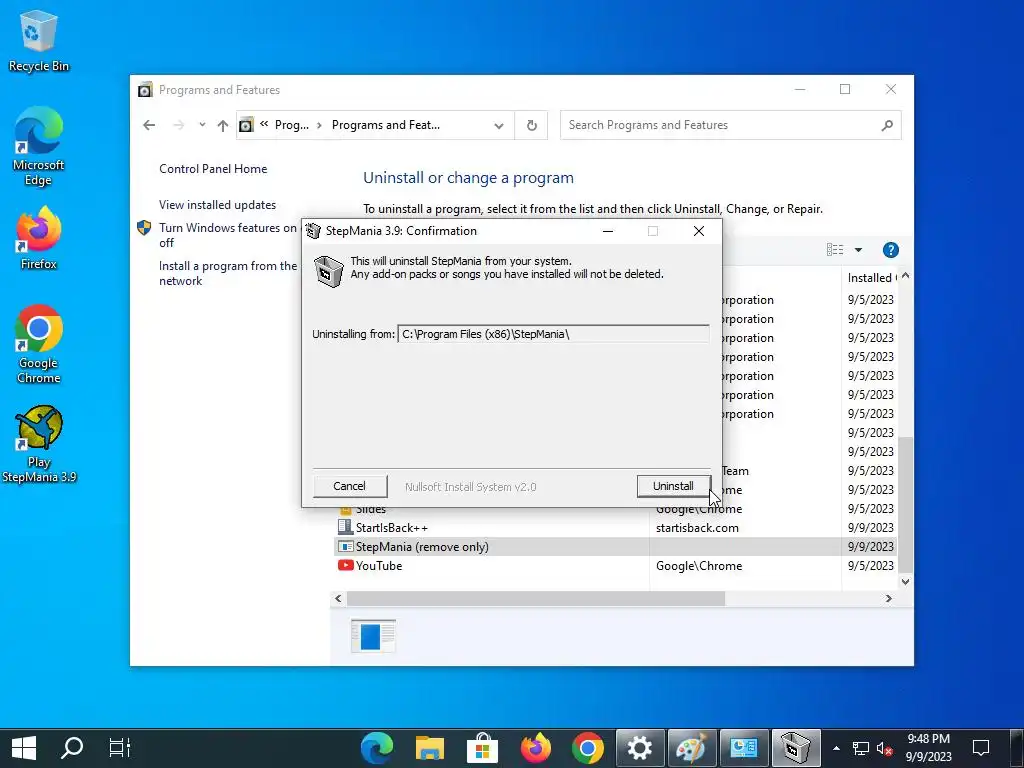Click the details pane program thumbnail
The height and width of the screenshot is (768, 1024).
click(373, 636)
